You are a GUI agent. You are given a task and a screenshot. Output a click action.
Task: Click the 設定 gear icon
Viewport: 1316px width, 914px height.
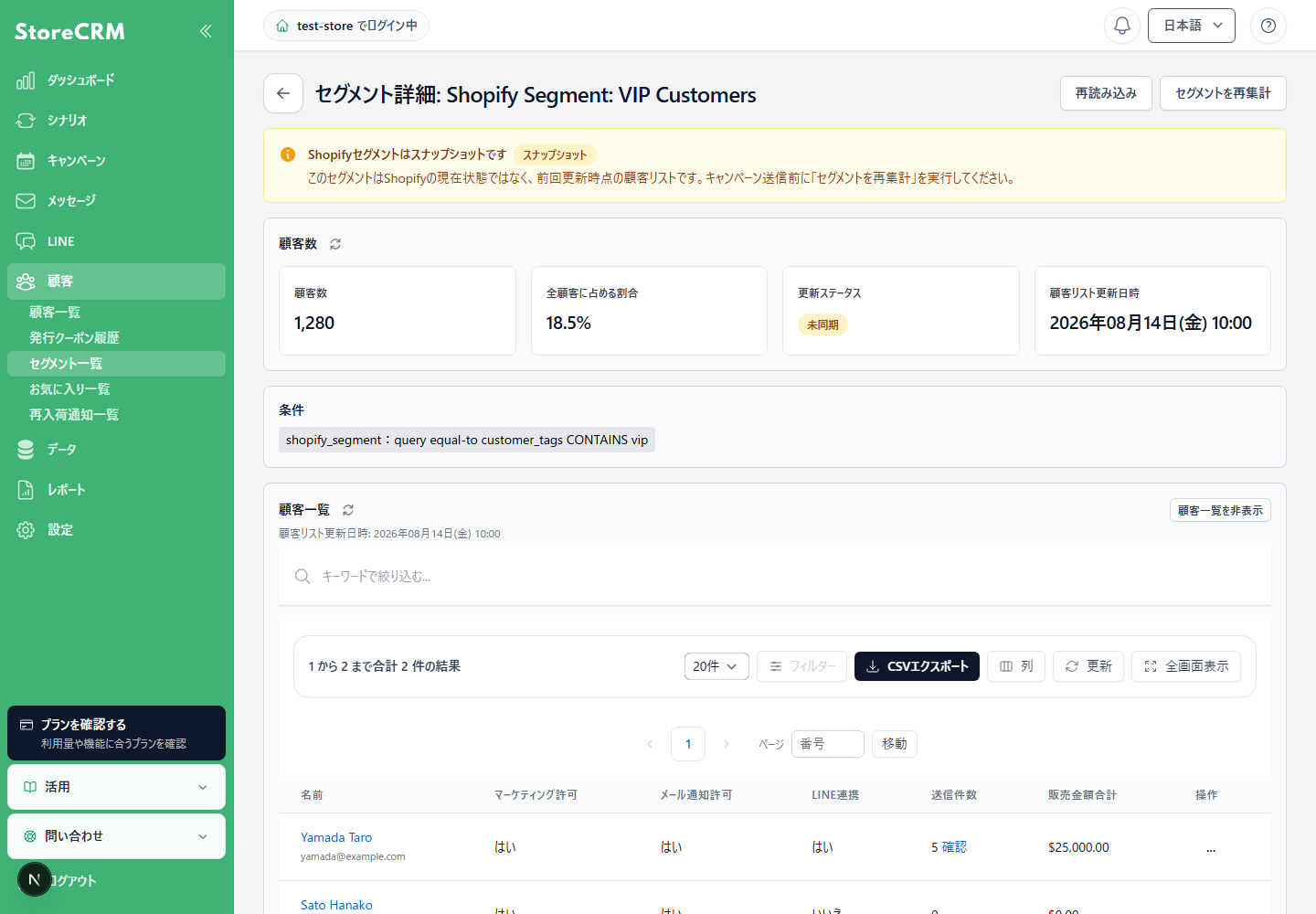click(26, 530)
